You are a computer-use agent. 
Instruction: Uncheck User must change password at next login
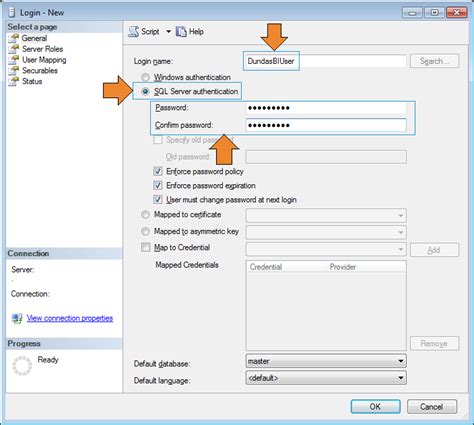158,200
